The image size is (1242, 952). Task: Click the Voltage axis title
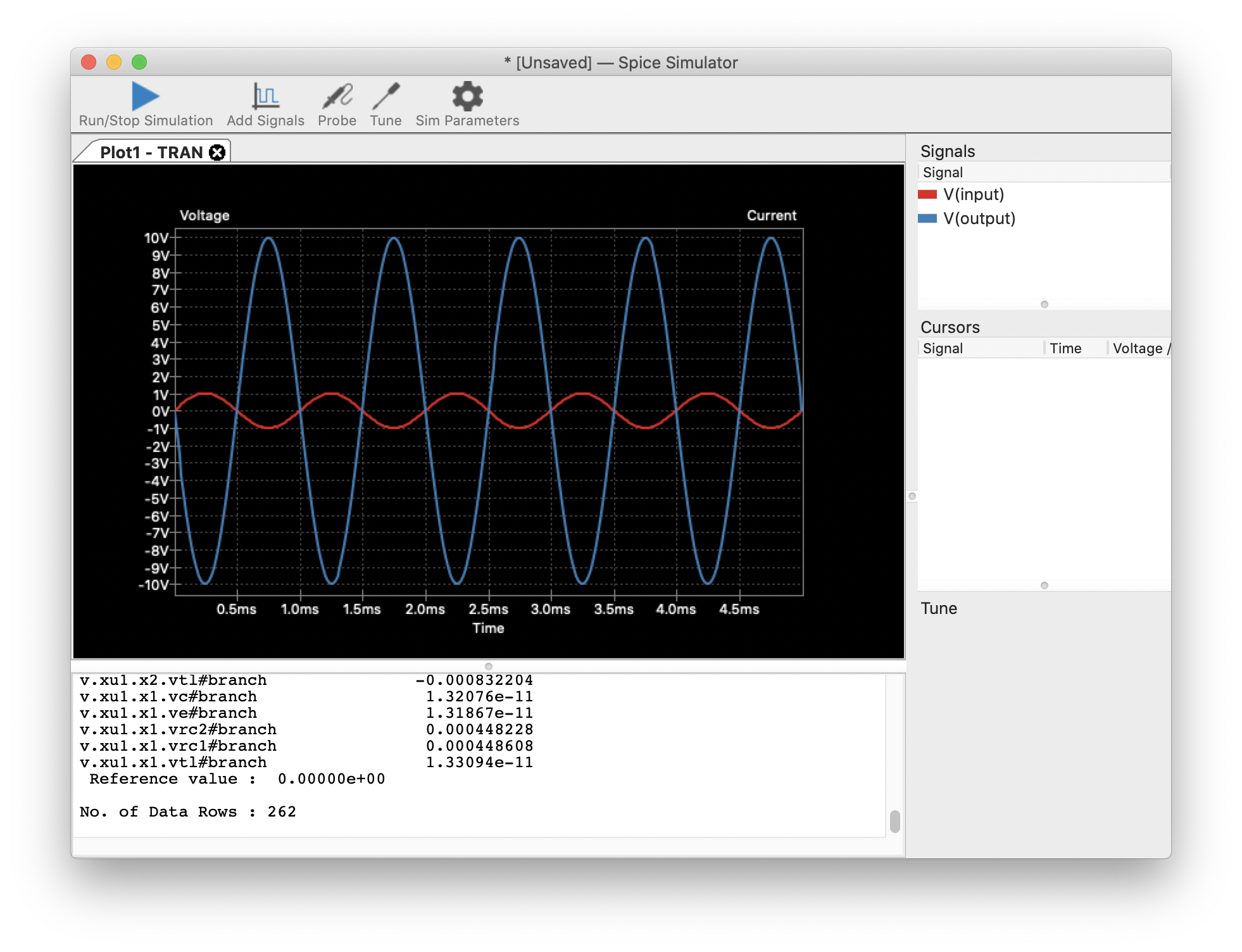click(204, 215)
